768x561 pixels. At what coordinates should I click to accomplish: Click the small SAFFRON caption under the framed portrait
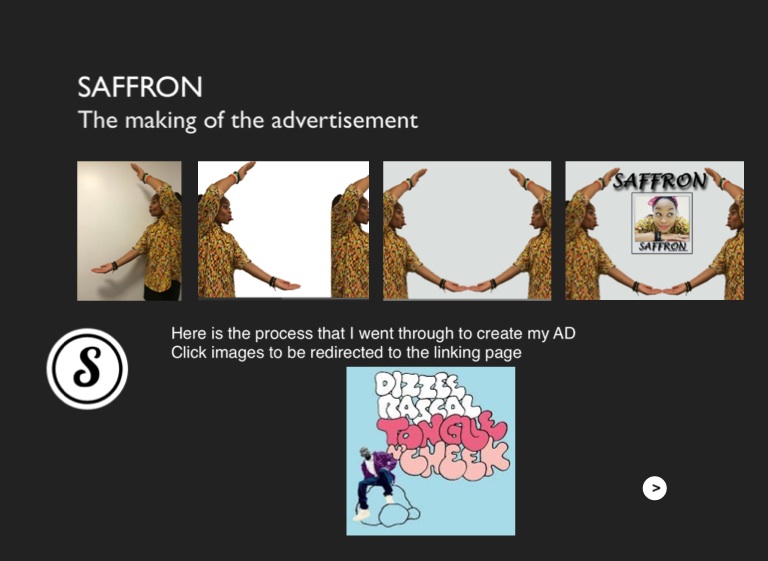click(662, 246)
